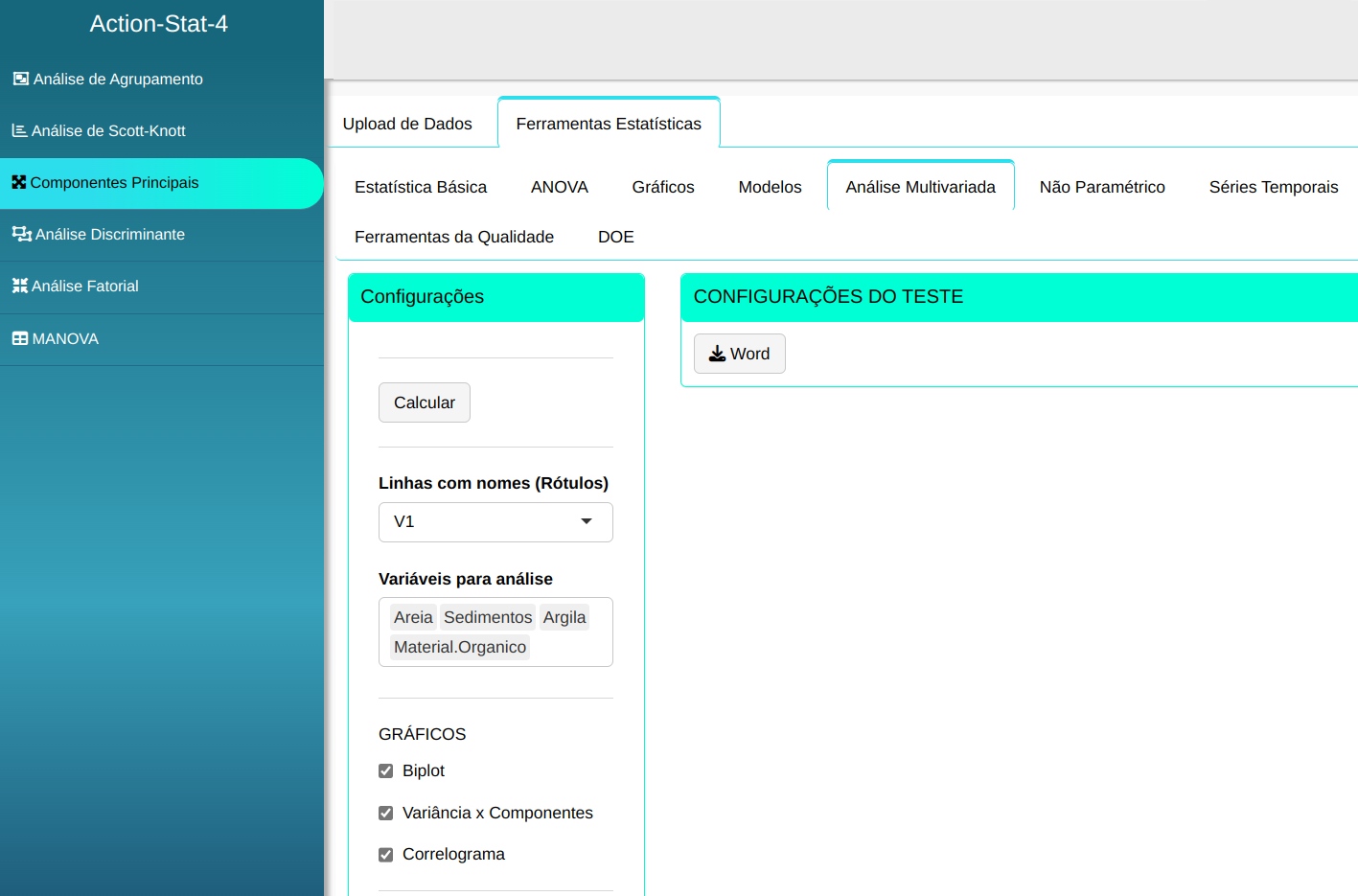Open the ANOVA tab

560,187
